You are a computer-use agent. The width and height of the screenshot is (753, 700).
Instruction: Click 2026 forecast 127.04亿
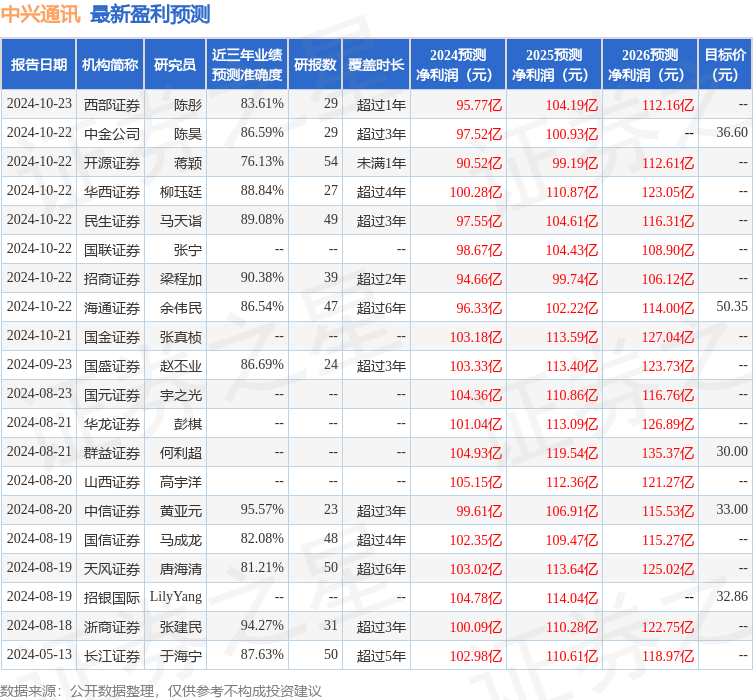tap(668, 337)
